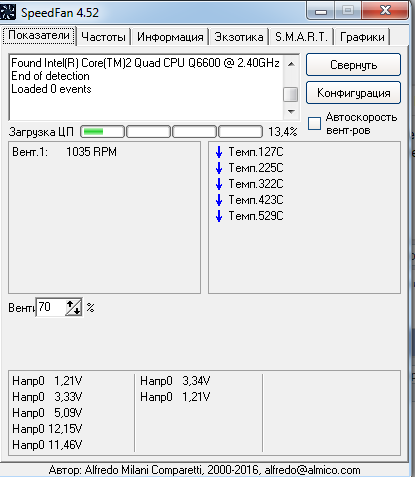This screenshot has width=415, height=477.
Task: Click the down arrow icon beside Темп.127C
Action: [x=219, y=152]
